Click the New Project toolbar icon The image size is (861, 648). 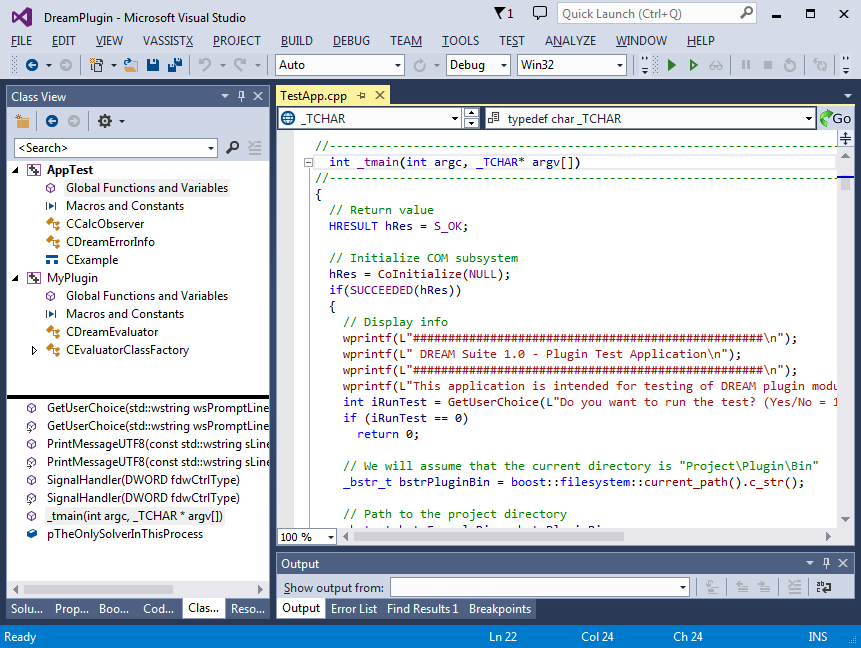click(97, 65)
